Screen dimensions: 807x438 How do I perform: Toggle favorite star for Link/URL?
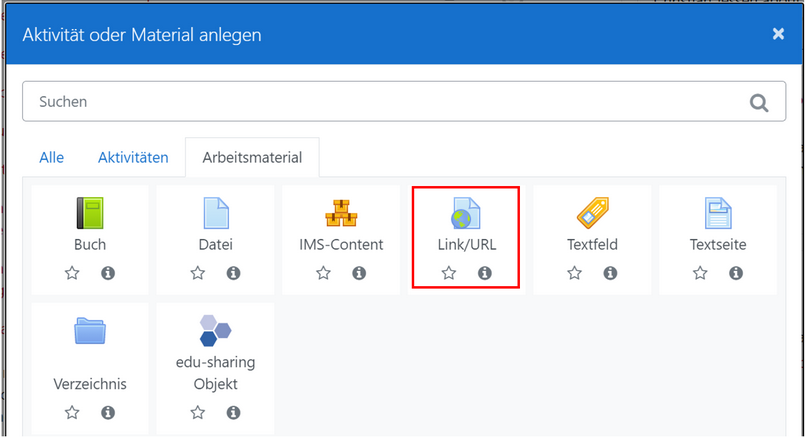click(x=449, y=273)
